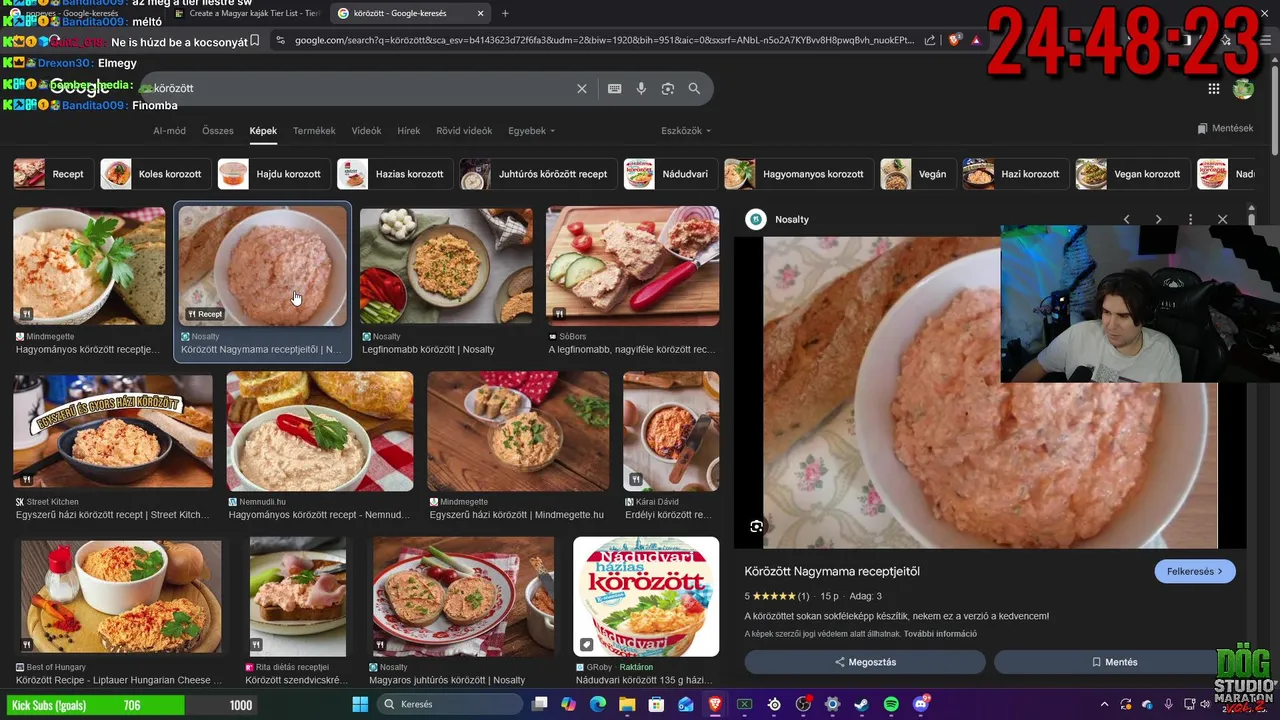Screen dimensions: 1280x720
Task: Select Hagyomanyos korozott filter chip
Action: click(x=799, y=174)
